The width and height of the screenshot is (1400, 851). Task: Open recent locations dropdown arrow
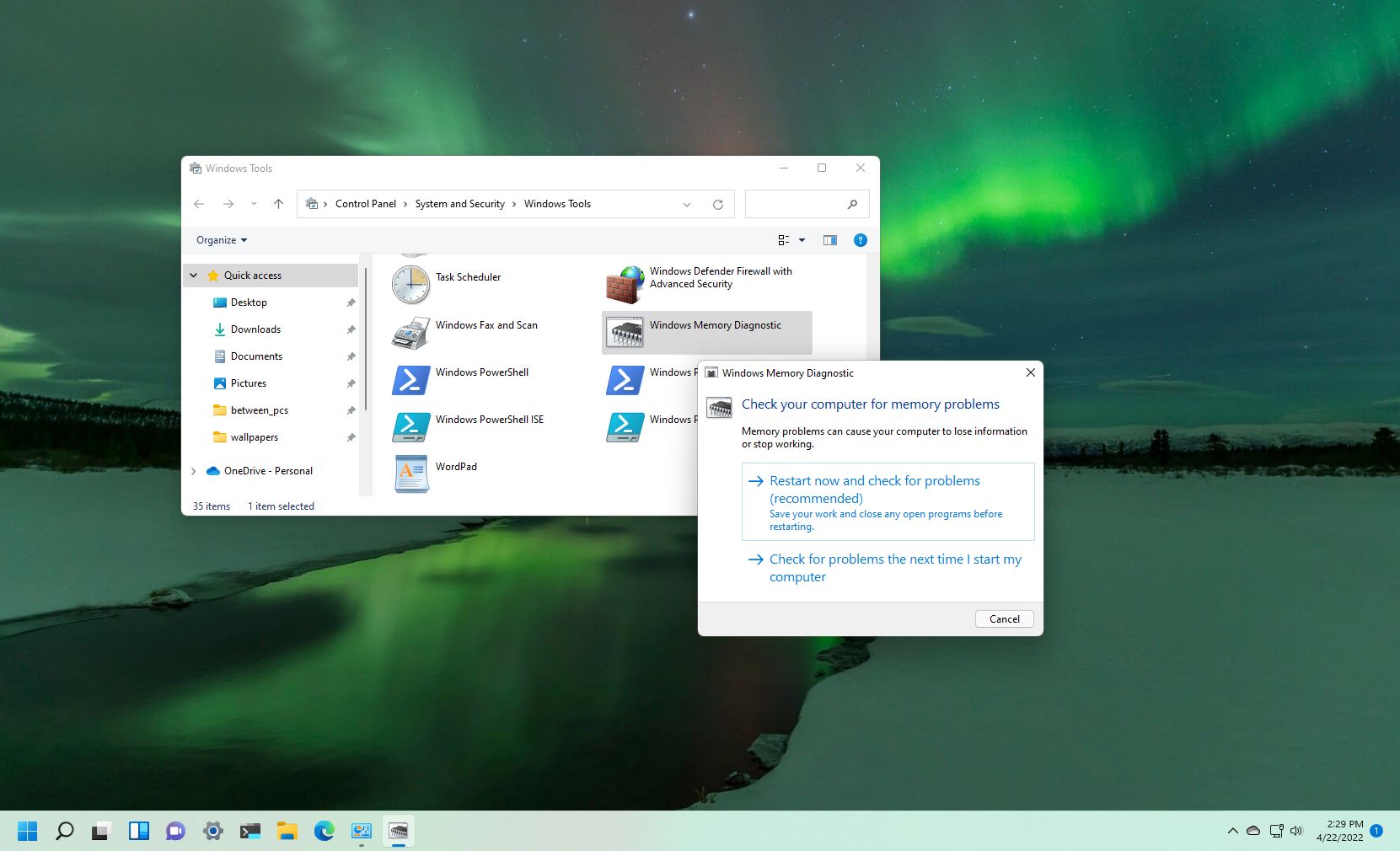(x=254, y=204)
